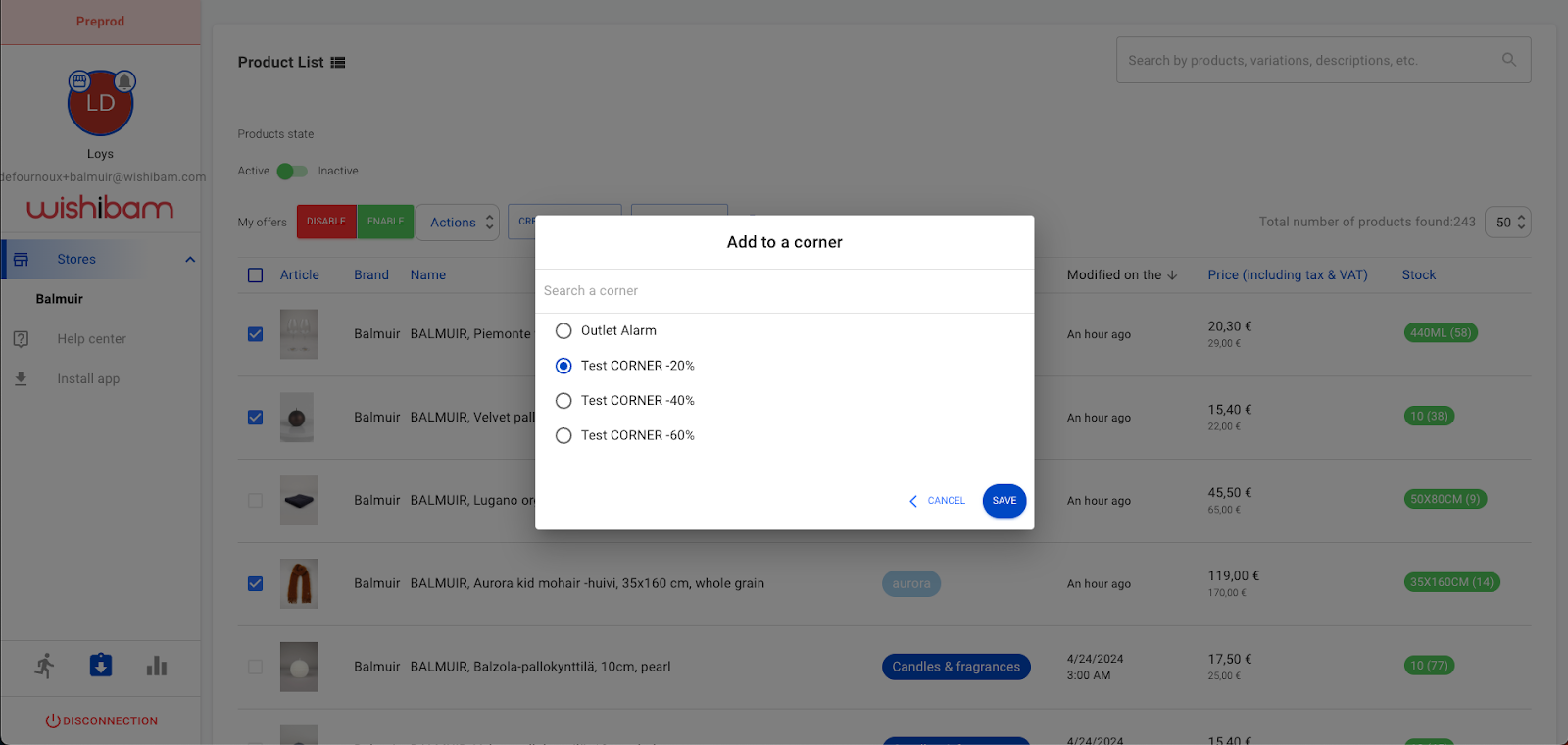This screenshot has height=745, width=1568.
Task: Sort by the Stock column header
Action: coord(1419,275)
